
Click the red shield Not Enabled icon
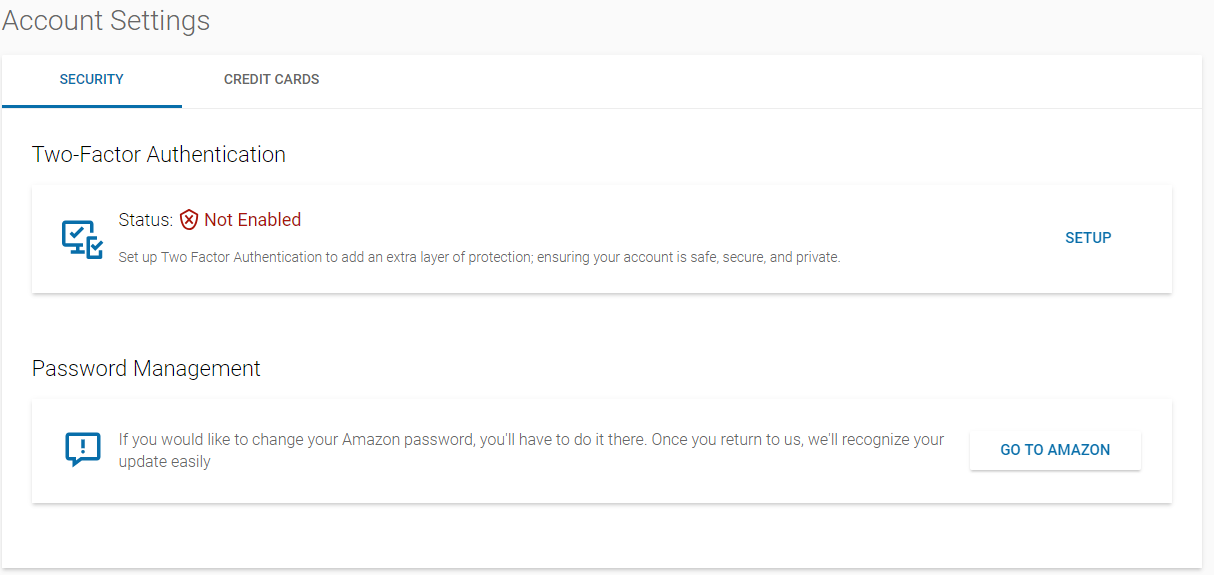click(x=189, y=220)
